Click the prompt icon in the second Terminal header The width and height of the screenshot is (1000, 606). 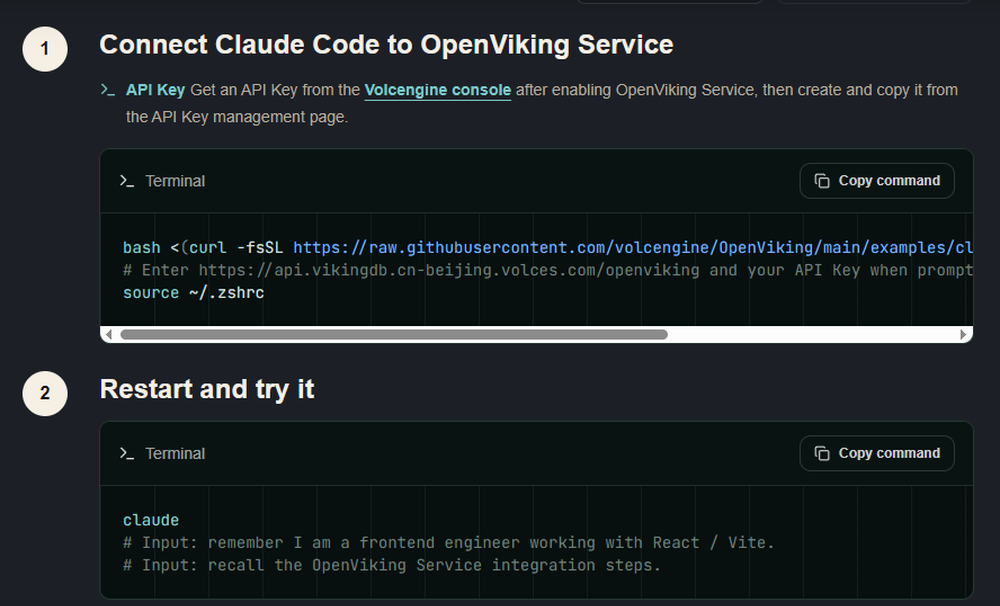point(127,454)
